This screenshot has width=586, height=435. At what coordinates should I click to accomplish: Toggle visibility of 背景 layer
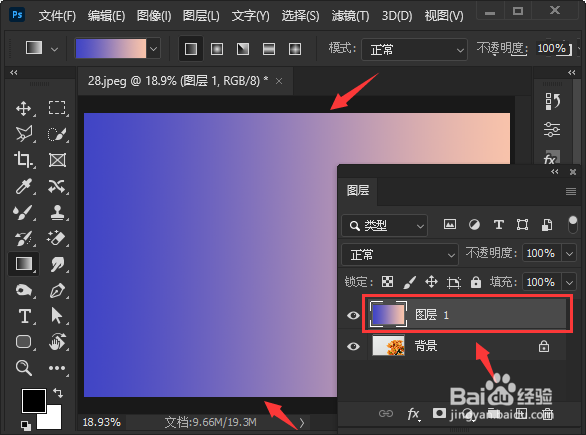pos(353,346)
